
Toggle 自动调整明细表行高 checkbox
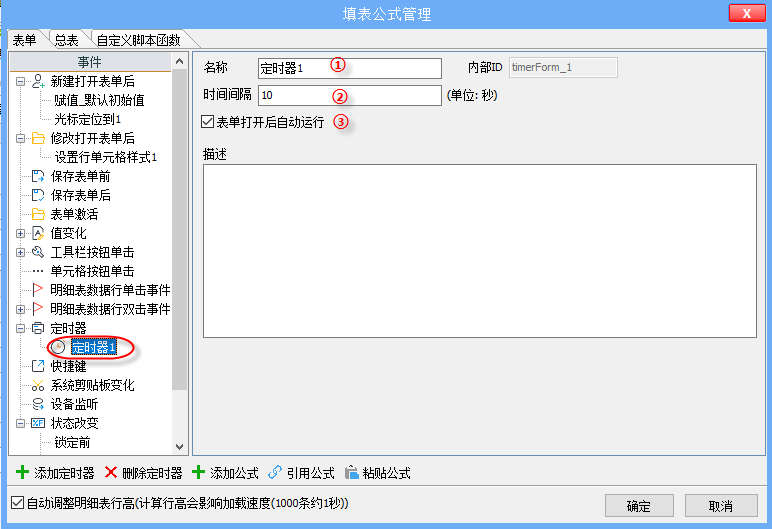(17, 503)
